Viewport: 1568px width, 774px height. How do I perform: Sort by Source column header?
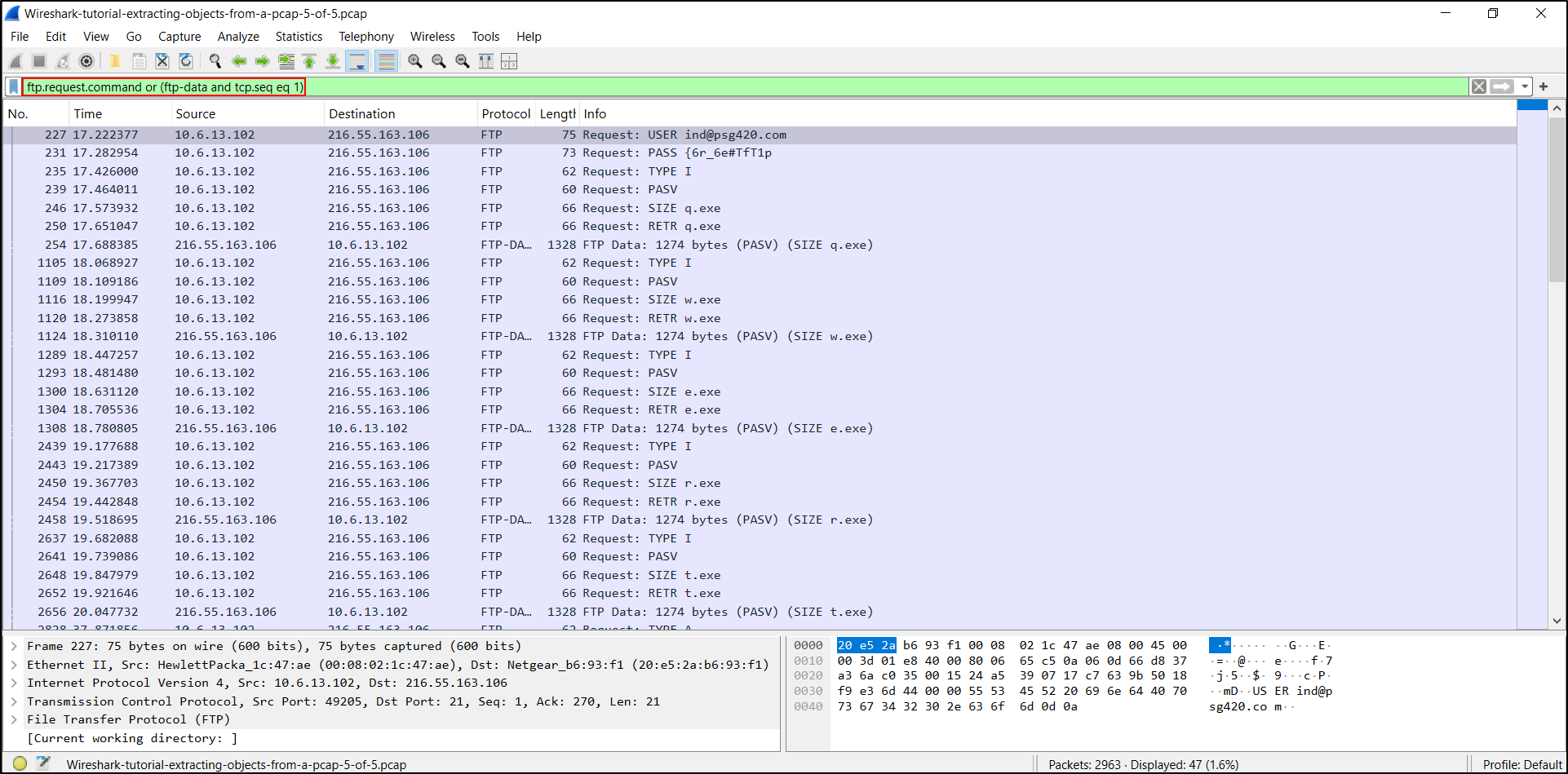click(x=248, y=114)
